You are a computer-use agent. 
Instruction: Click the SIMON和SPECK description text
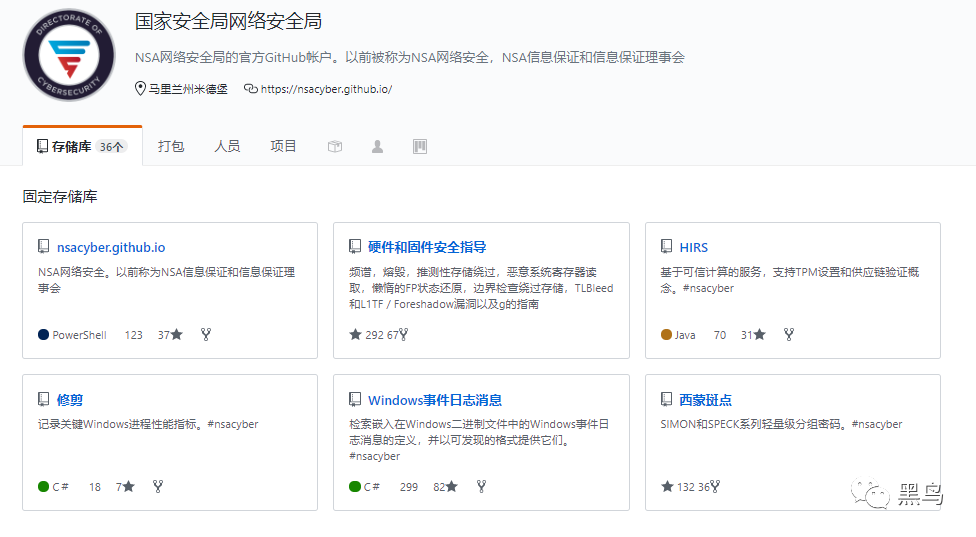[781, 424]
